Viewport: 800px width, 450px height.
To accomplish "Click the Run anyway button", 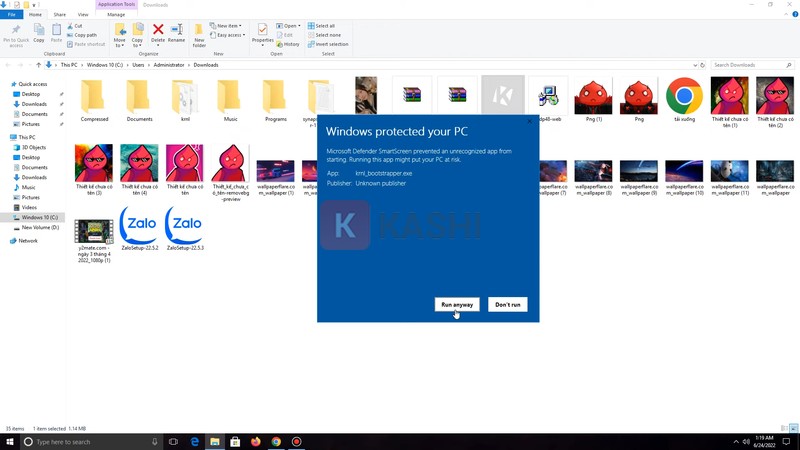I will 457,304.
